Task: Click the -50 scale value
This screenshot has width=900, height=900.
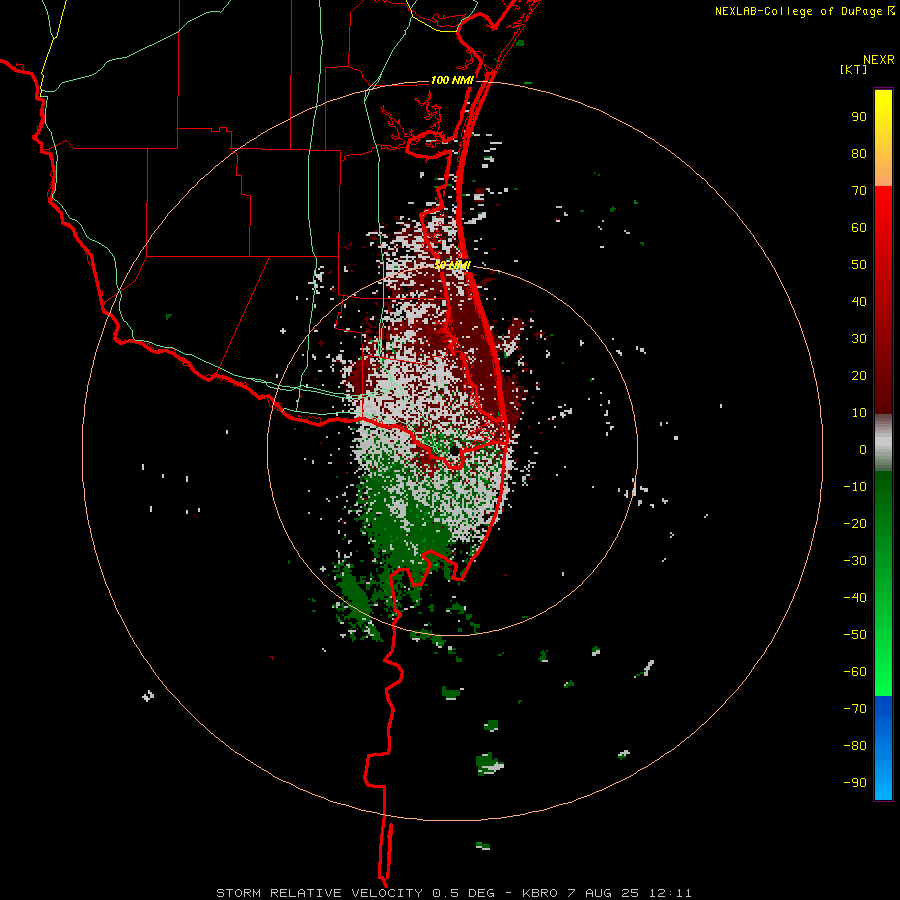Action: point(855,635)
